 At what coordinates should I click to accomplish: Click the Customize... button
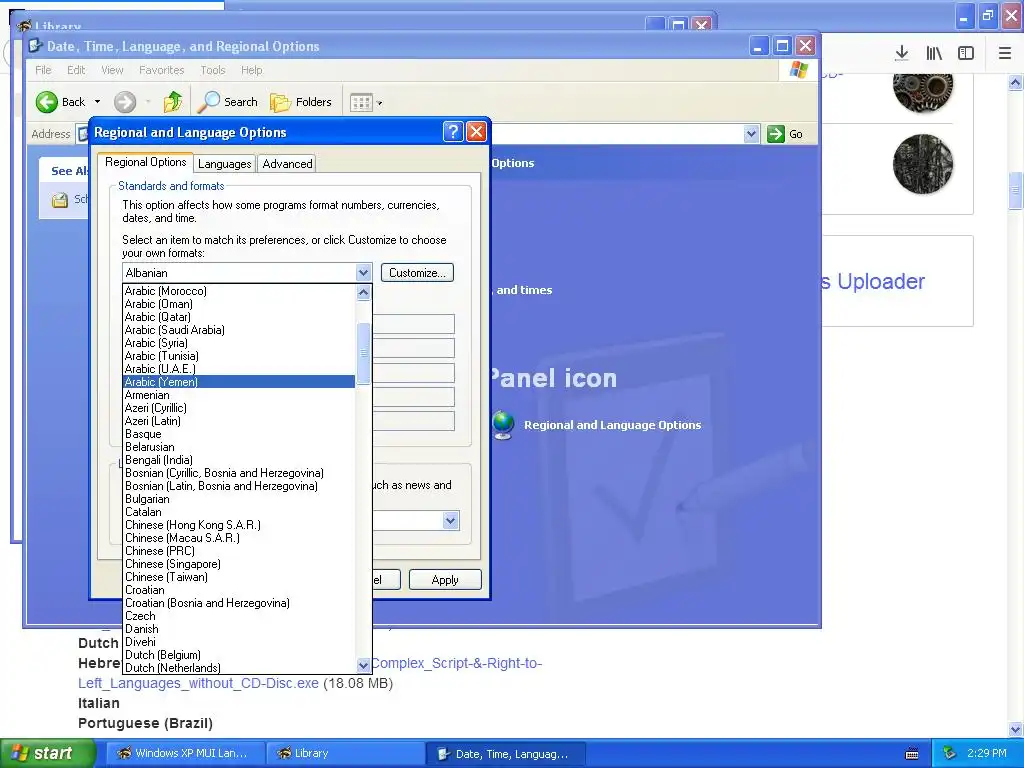(417, 273)
